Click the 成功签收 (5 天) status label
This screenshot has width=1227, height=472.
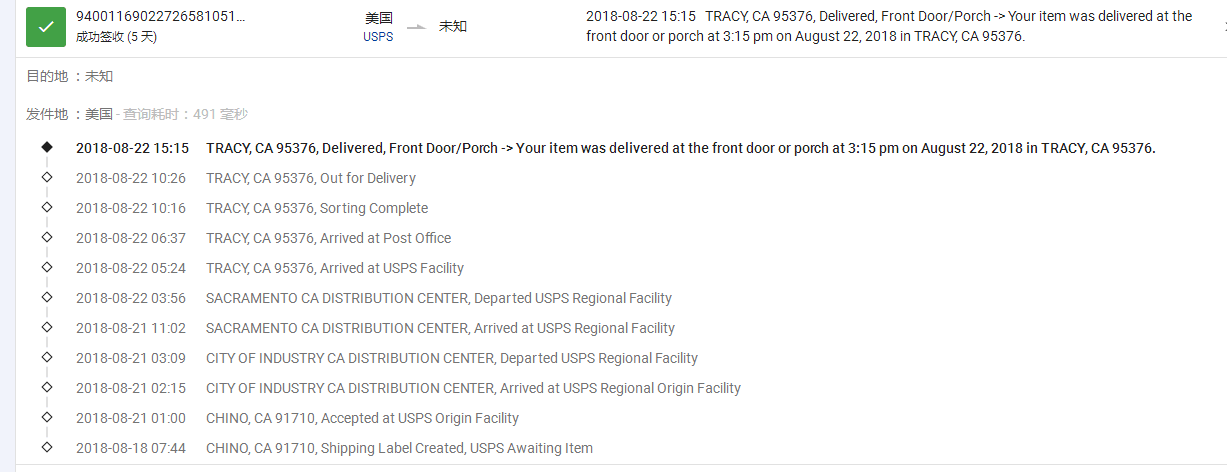[x=116, y=37]
